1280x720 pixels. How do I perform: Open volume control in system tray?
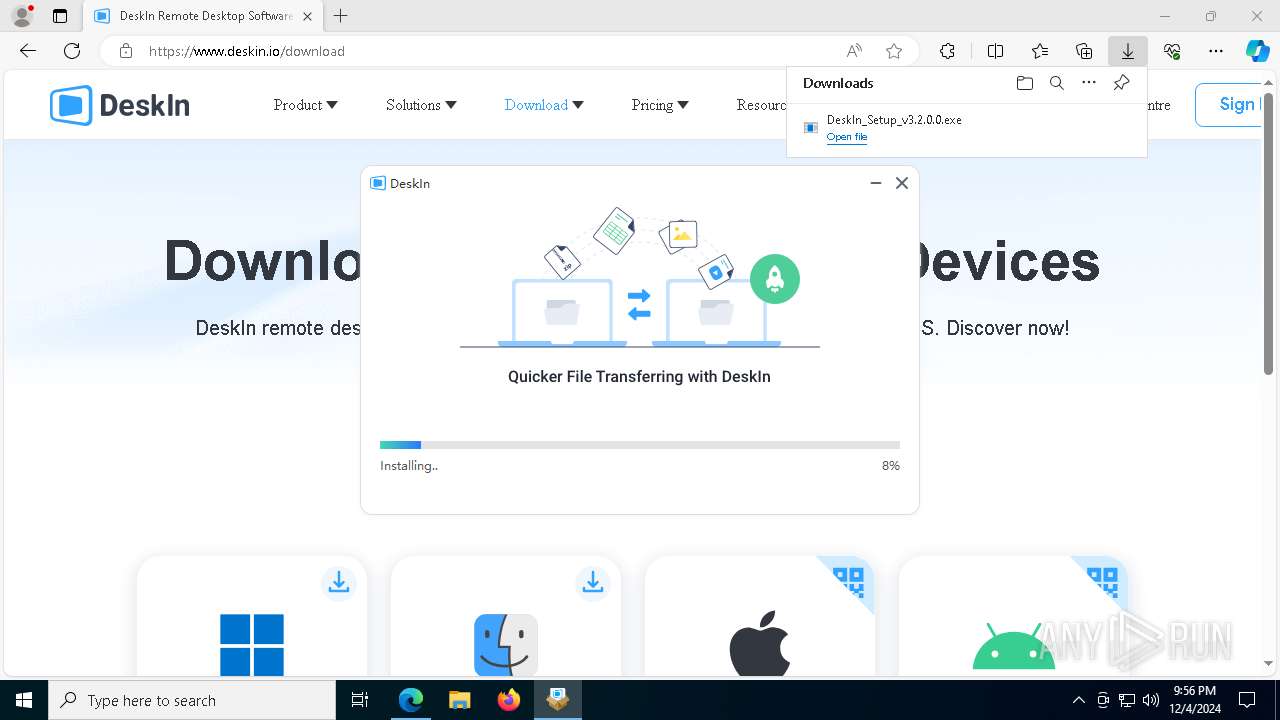1150,700
